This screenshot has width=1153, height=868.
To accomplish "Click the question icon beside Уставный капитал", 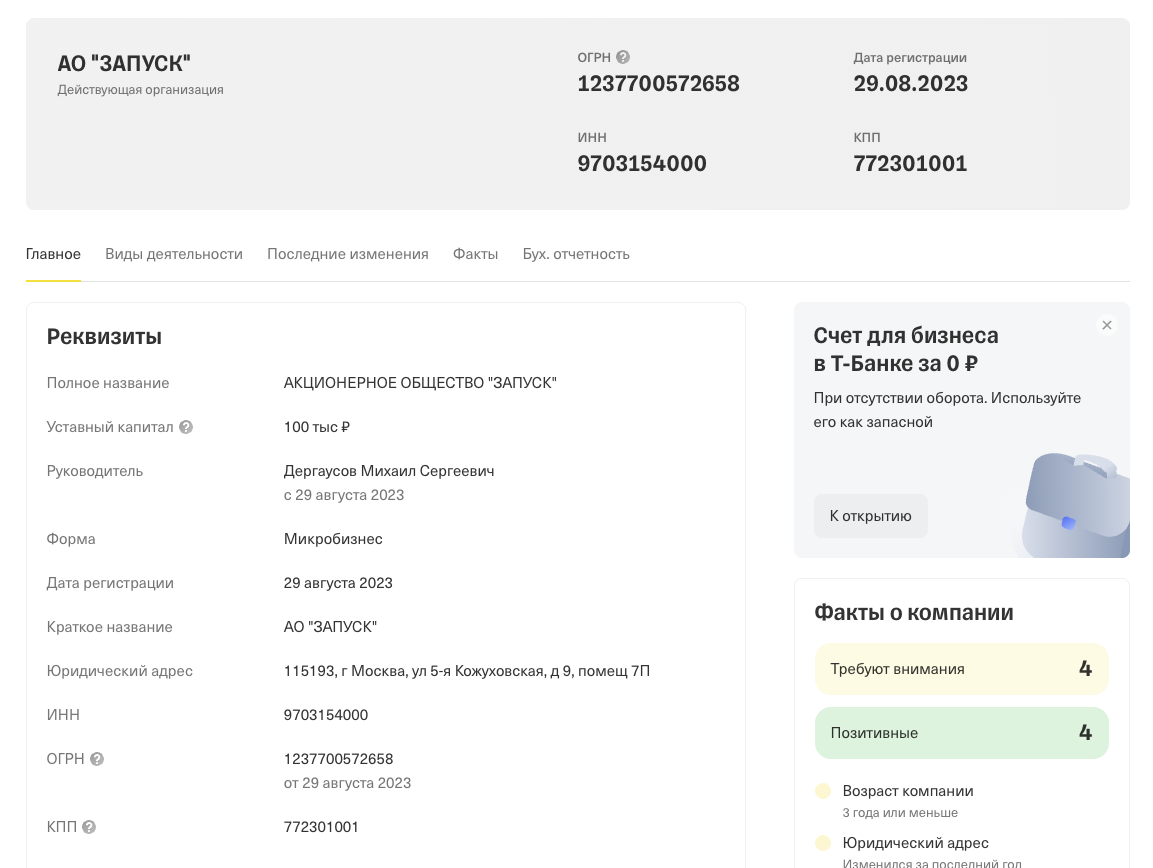I will coord(186,427).
